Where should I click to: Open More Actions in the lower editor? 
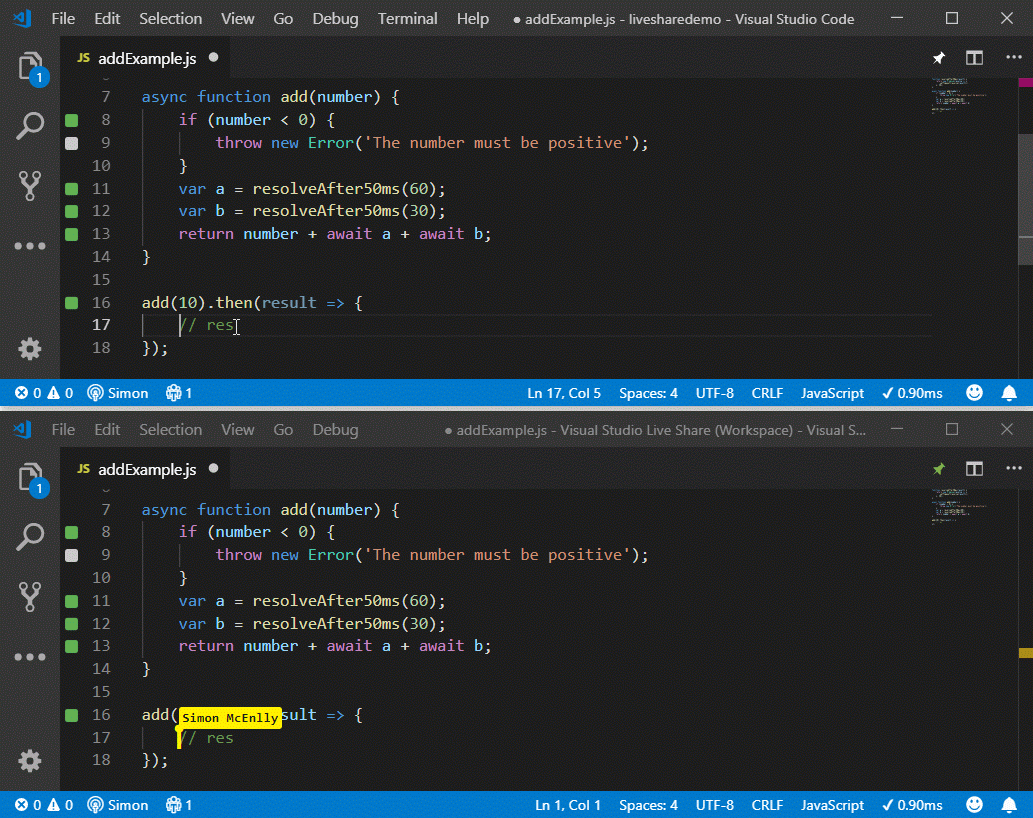point(1013,468)
